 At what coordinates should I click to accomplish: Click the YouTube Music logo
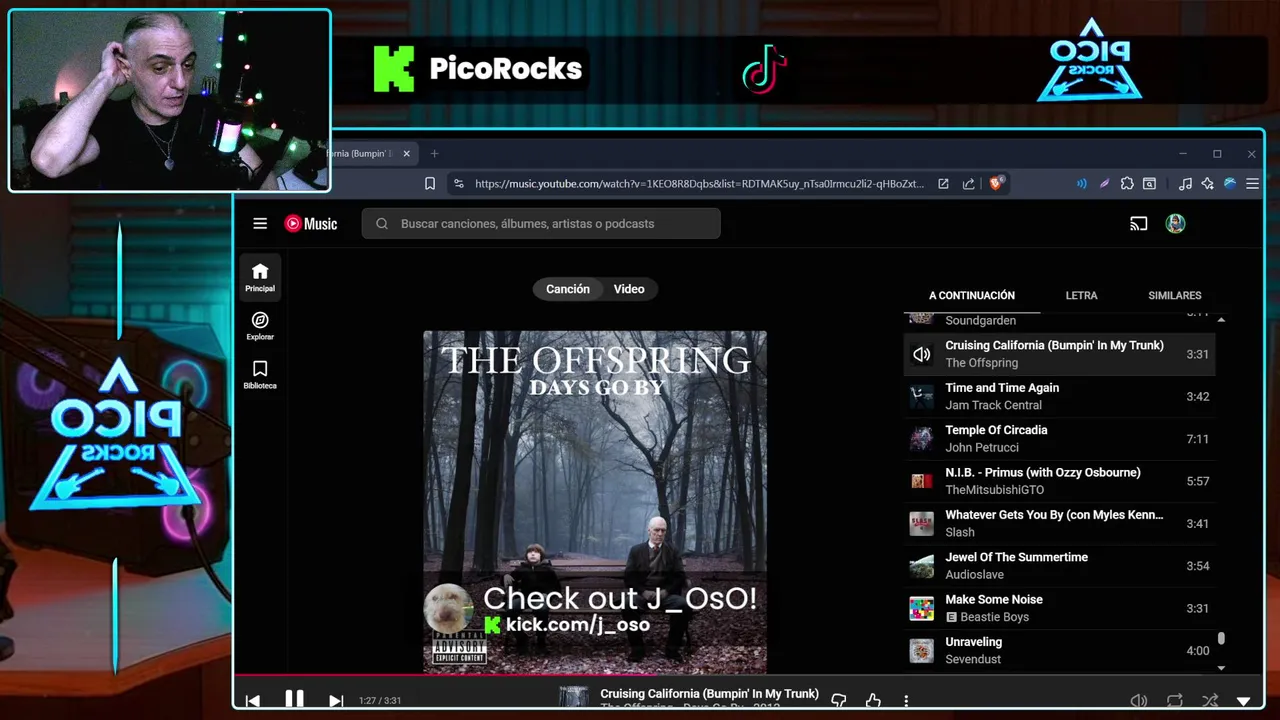(311, 224)
